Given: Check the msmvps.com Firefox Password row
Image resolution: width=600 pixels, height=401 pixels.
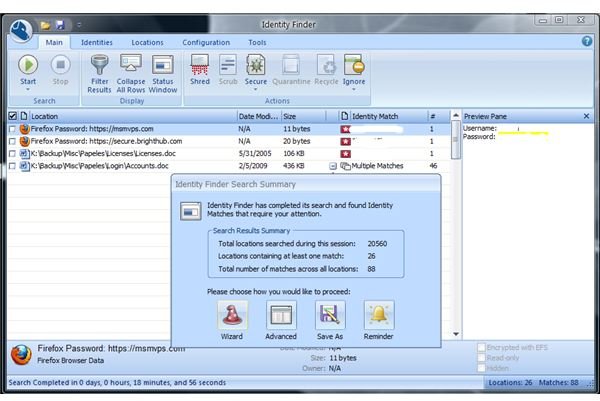Looking at the screenshot, I should 12,129.
